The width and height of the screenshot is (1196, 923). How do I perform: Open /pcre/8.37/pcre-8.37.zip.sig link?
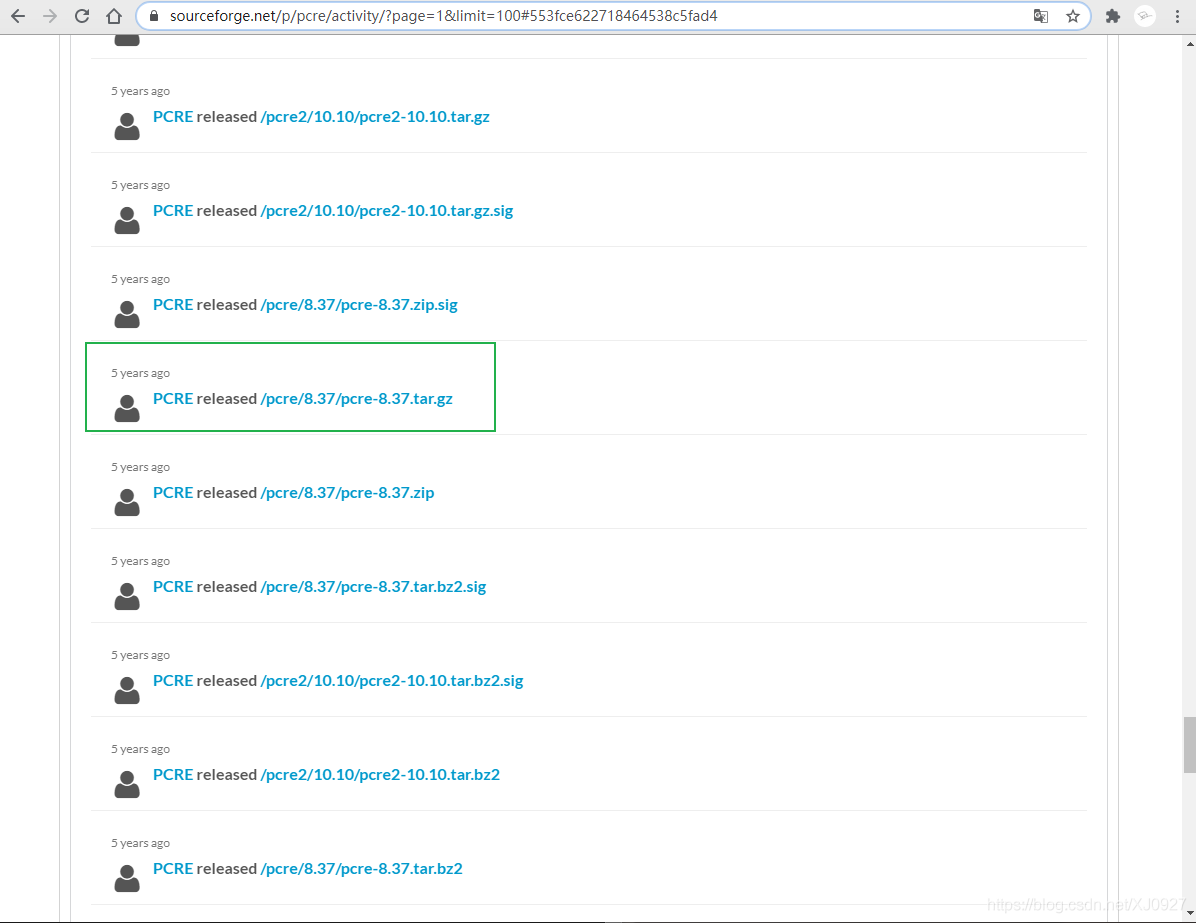pyautogui.click(x=359, y=304)
